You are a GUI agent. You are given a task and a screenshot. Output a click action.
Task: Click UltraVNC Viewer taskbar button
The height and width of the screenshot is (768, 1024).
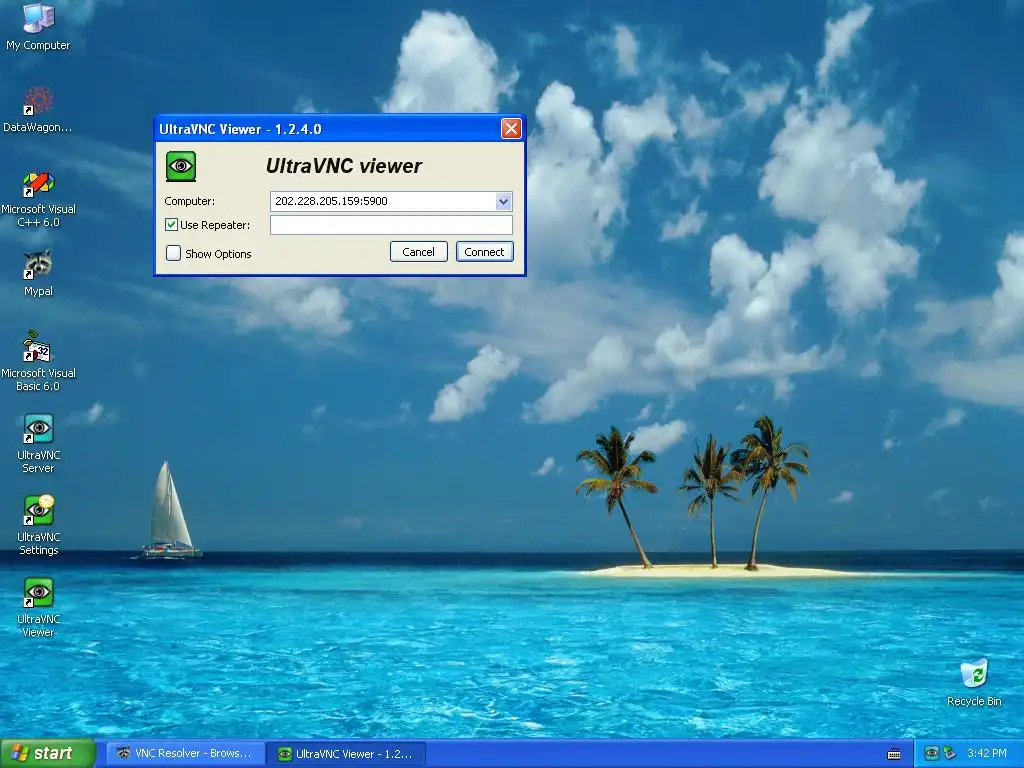[x=347, y=754]
